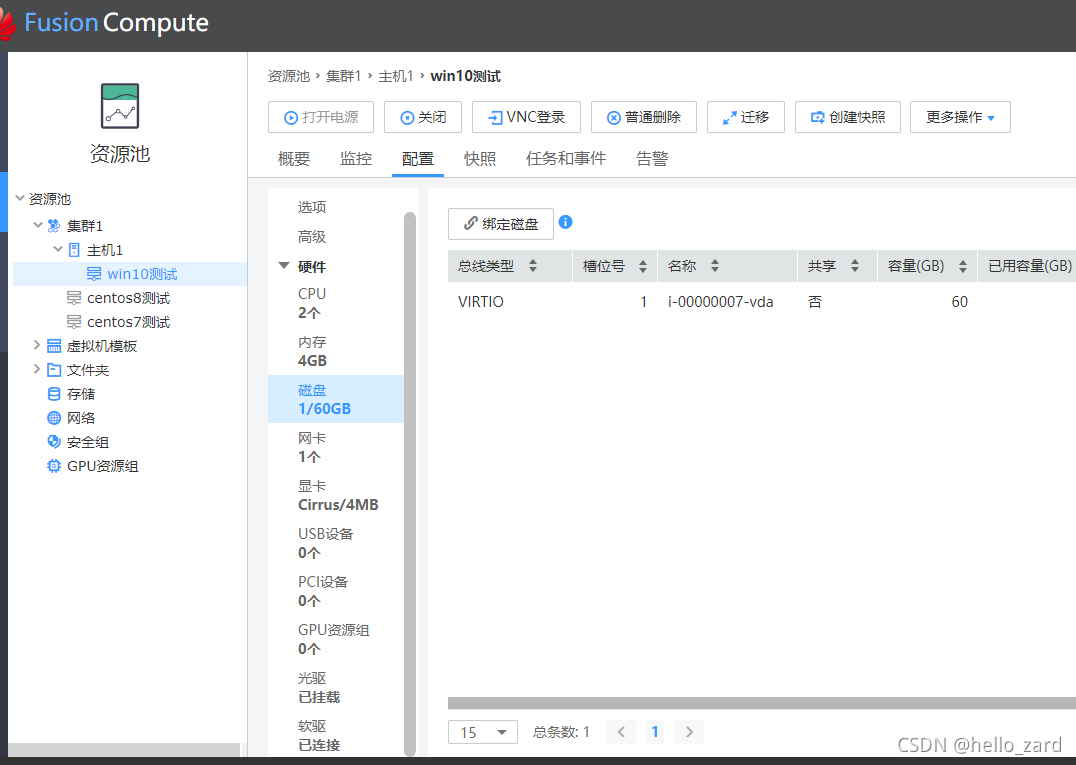This screenshot has width=1076, height=765.
Task: Sort by 容量(GB) column arrows
Action: 963,266
